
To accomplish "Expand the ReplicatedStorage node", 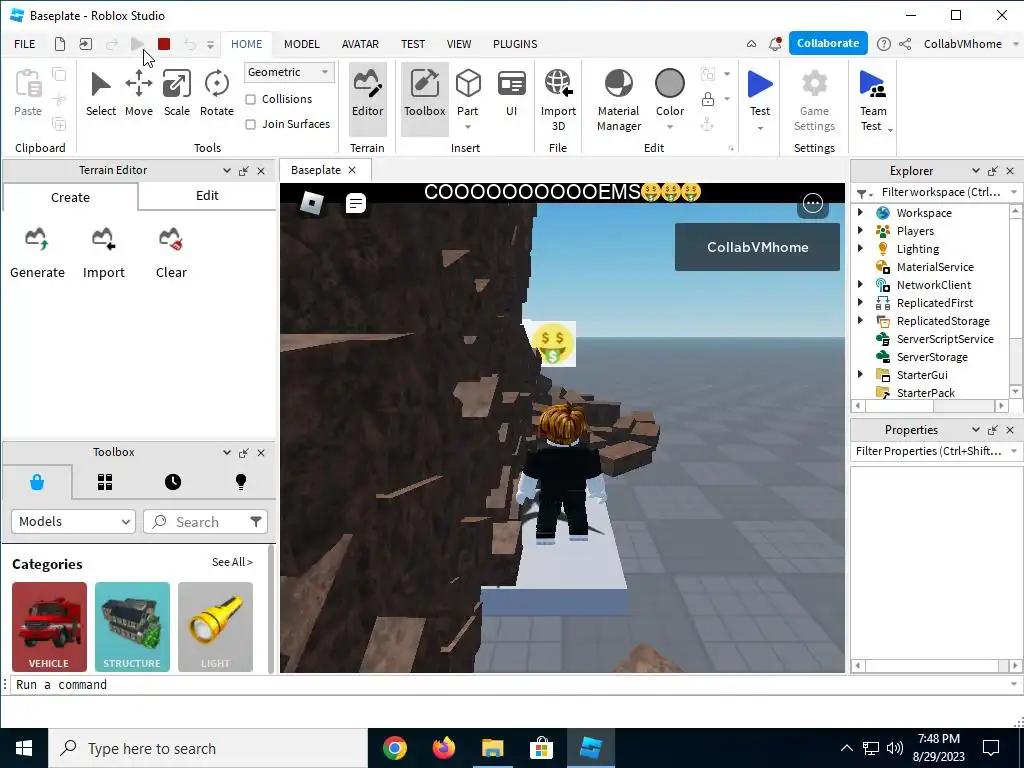I will pyautogui.click(x=860, y=320).
